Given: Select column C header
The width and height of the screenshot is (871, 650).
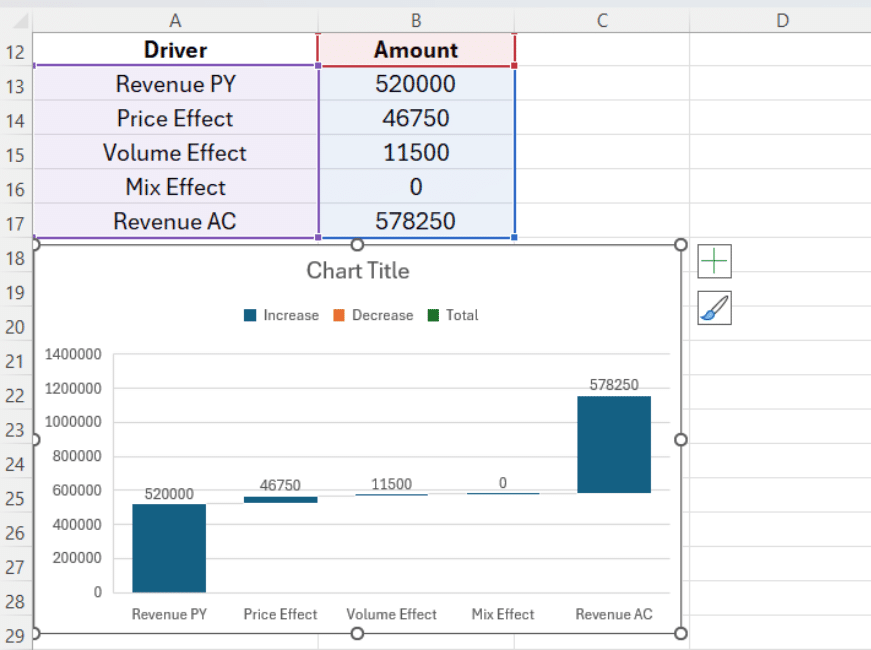Looking at the screenshot, I should coord(602,21).
